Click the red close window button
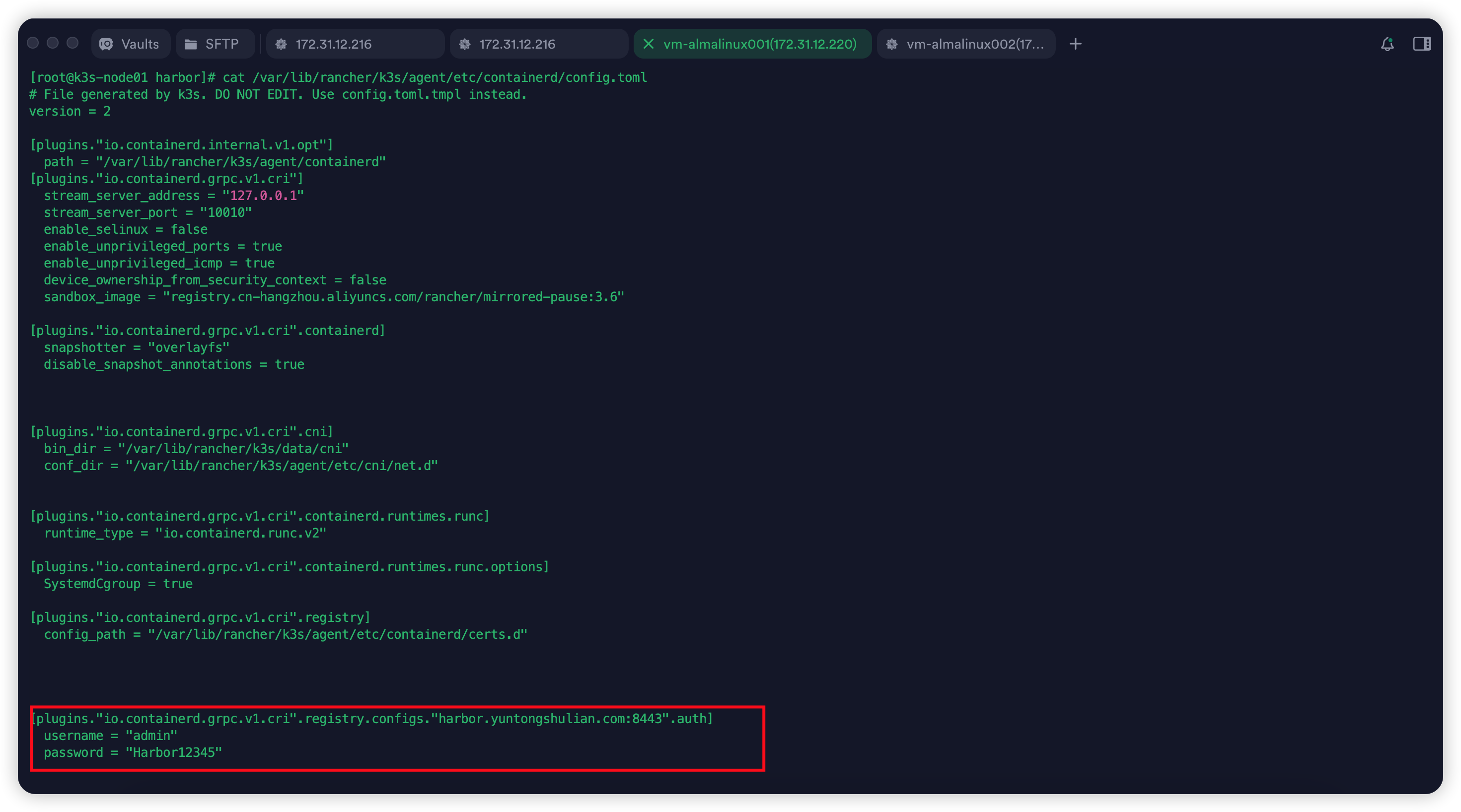 [x=33, y=43]
